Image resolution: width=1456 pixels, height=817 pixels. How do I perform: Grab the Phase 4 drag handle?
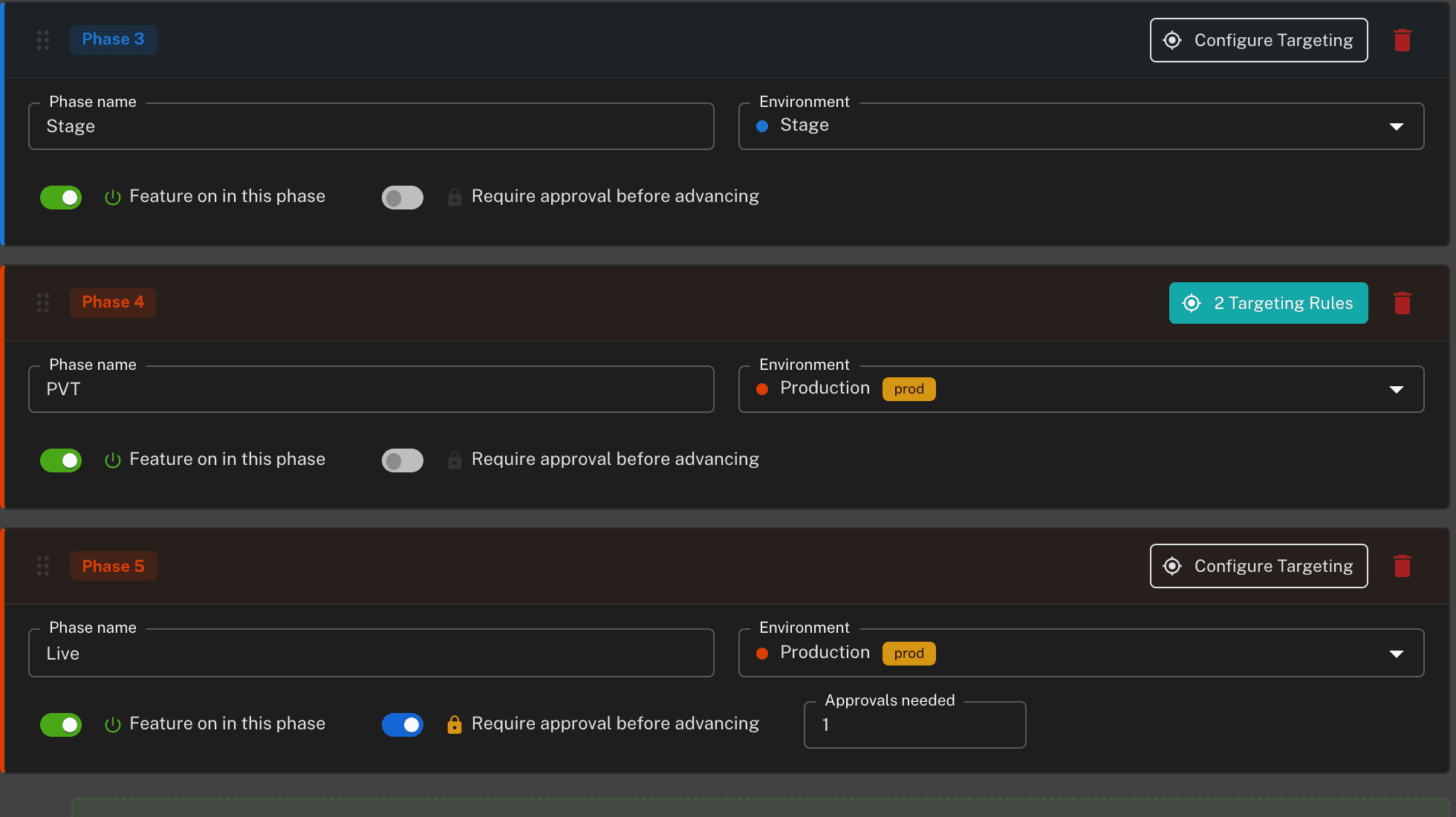(43, 303)
